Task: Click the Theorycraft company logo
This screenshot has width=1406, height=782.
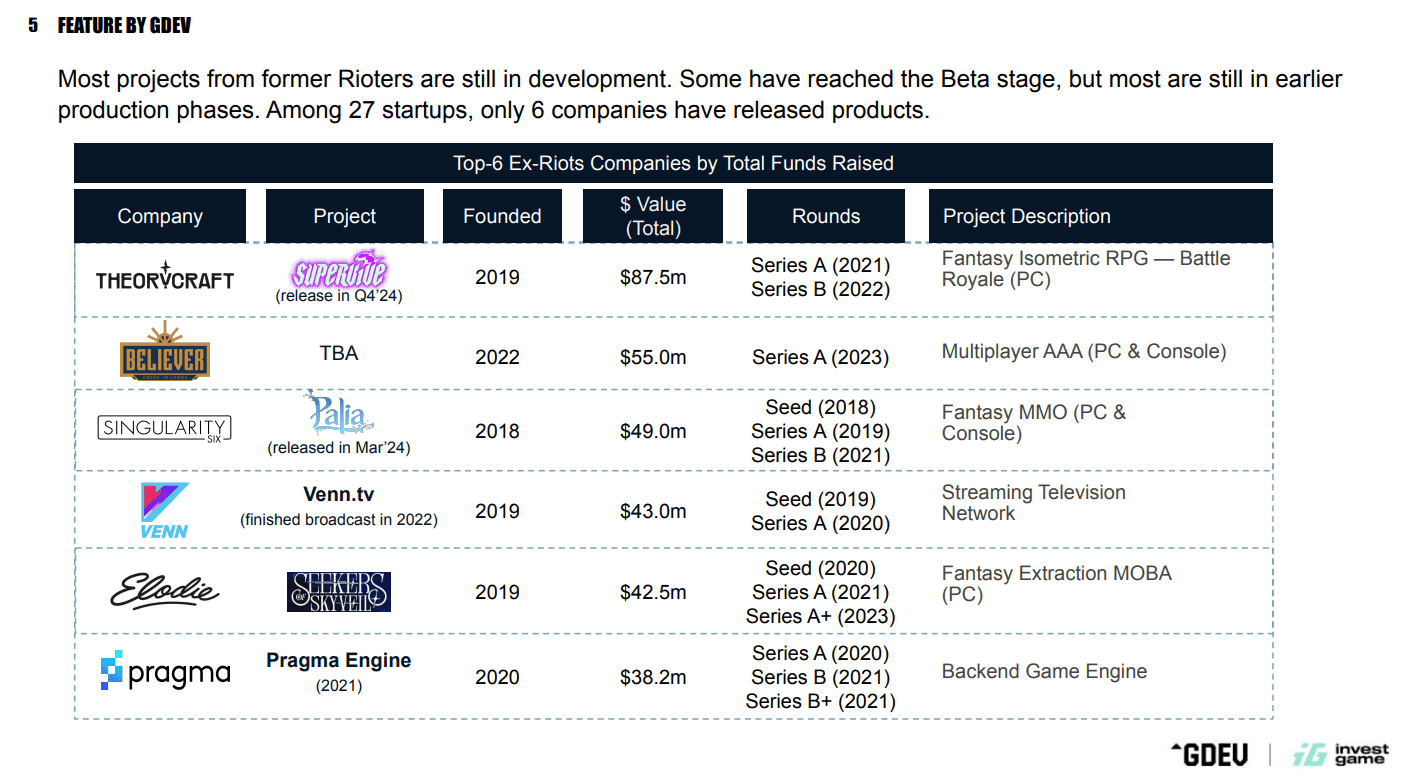Action: coord(165,277)
